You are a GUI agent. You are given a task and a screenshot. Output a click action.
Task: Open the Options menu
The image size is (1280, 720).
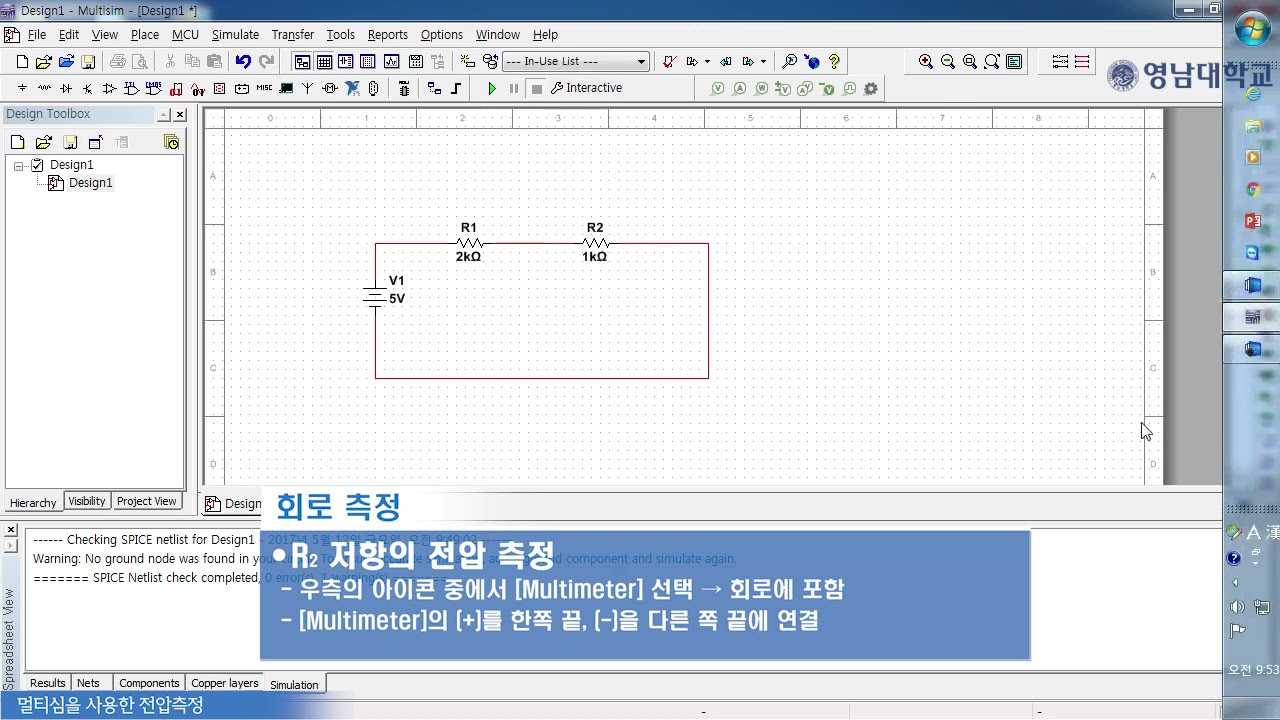pos(442,34)
